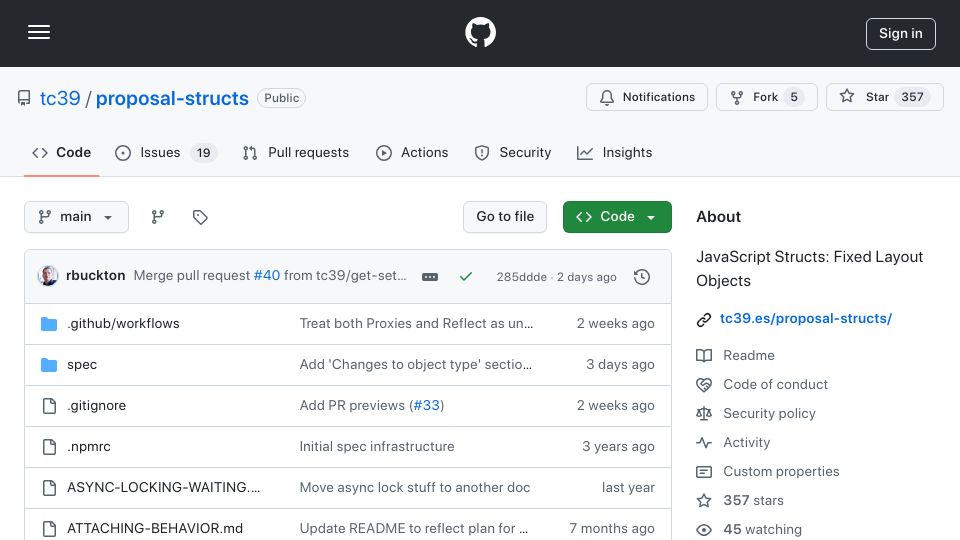Open the Readme link in About
The image size is (960, 540).
click(x=749, y=355)
